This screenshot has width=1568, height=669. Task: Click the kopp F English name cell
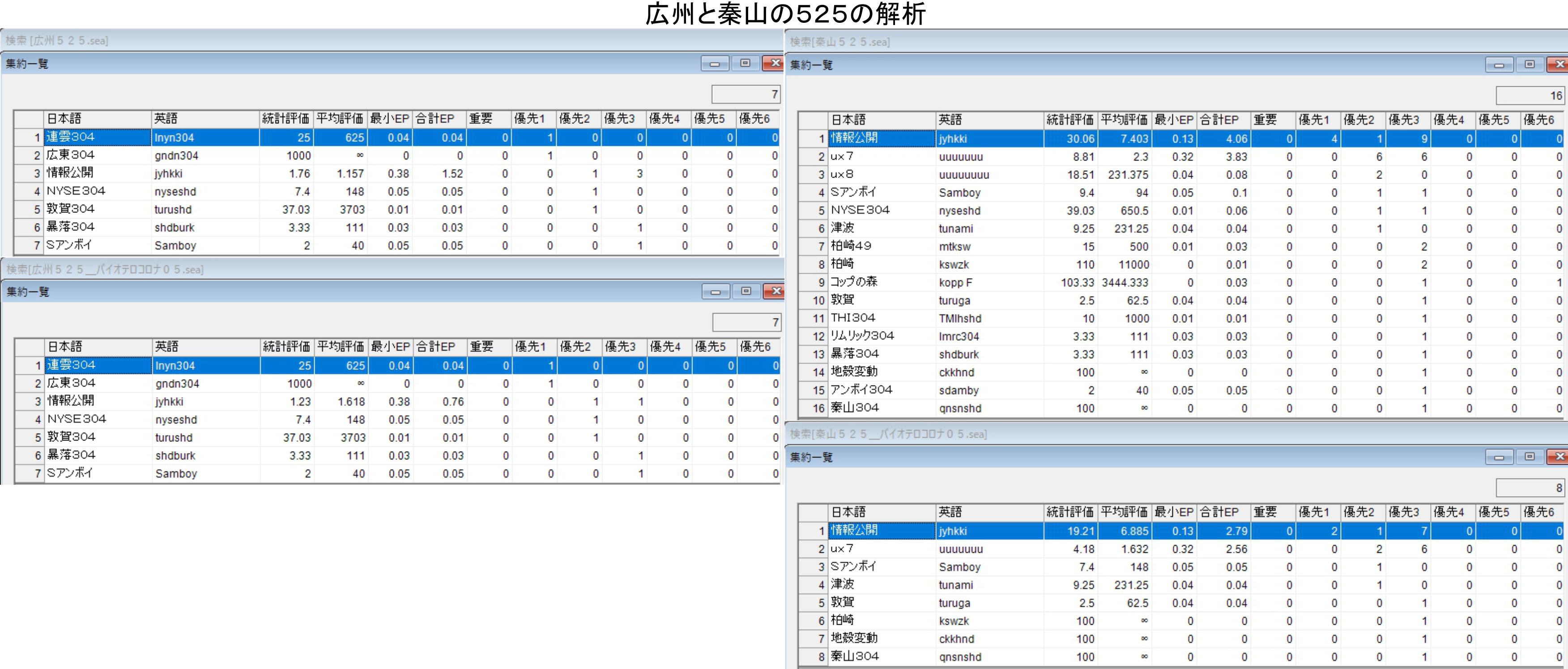[x=955, y=282]
